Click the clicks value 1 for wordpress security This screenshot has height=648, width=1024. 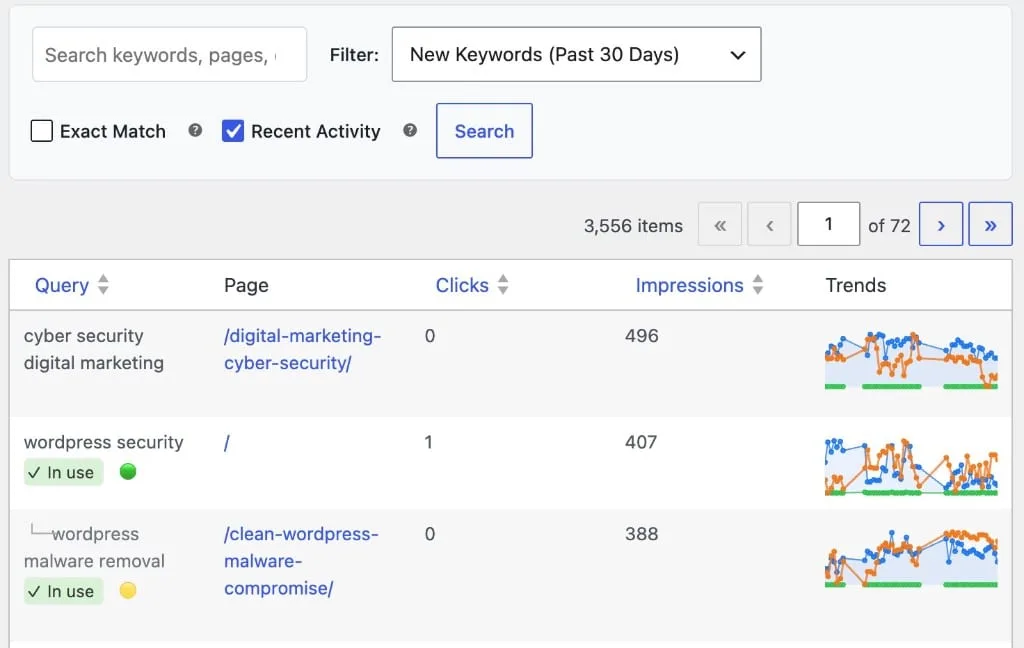pyautogui.click(x=428, y=442)
